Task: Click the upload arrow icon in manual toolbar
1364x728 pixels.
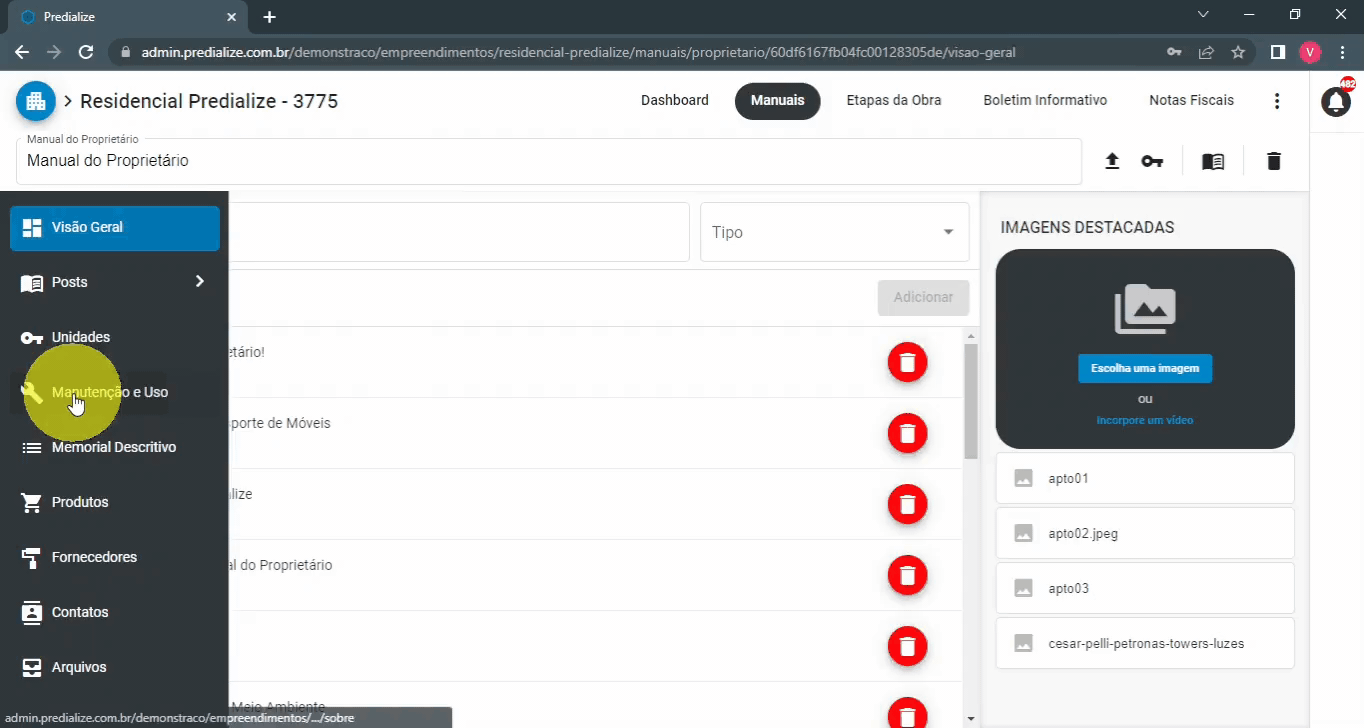Action: [x=1112, y=161]
